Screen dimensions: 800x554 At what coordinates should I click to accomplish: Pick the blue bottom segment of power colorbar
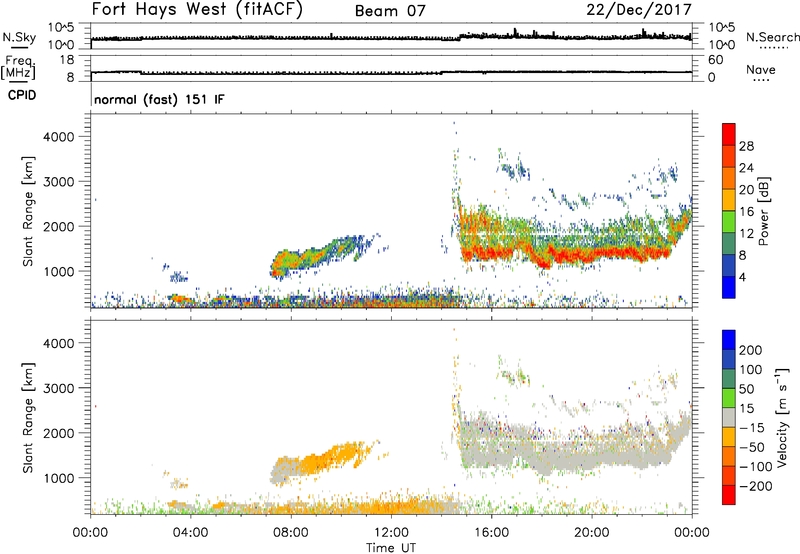coord(729,288)
